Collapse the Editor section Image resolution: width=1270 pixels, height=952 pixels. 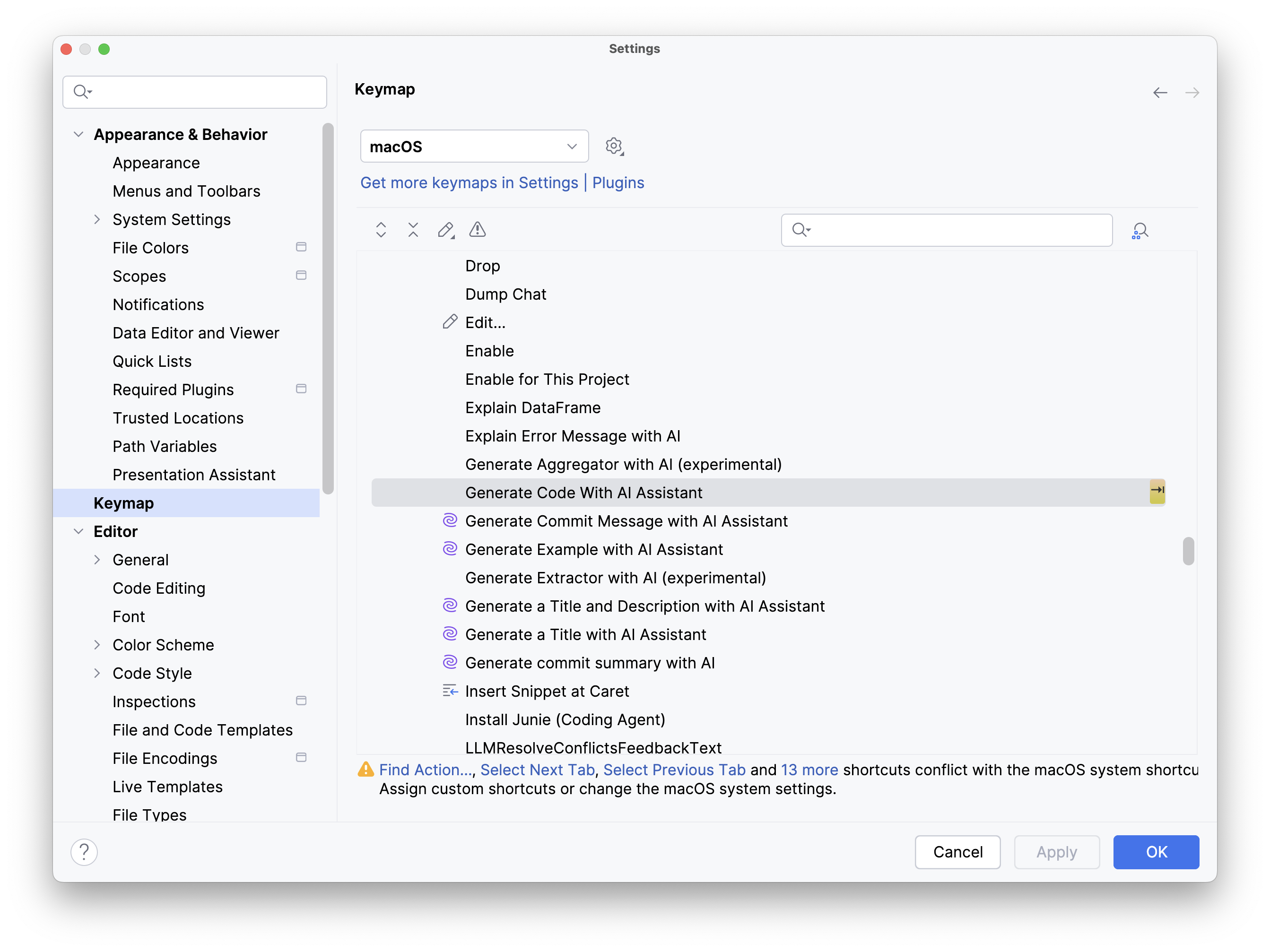click(78, 531)
